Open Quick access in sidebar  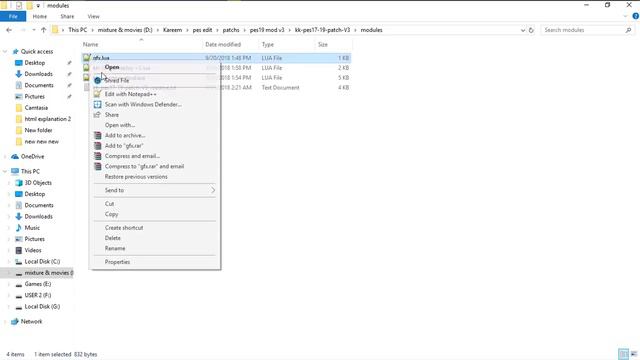coord(37,51)
